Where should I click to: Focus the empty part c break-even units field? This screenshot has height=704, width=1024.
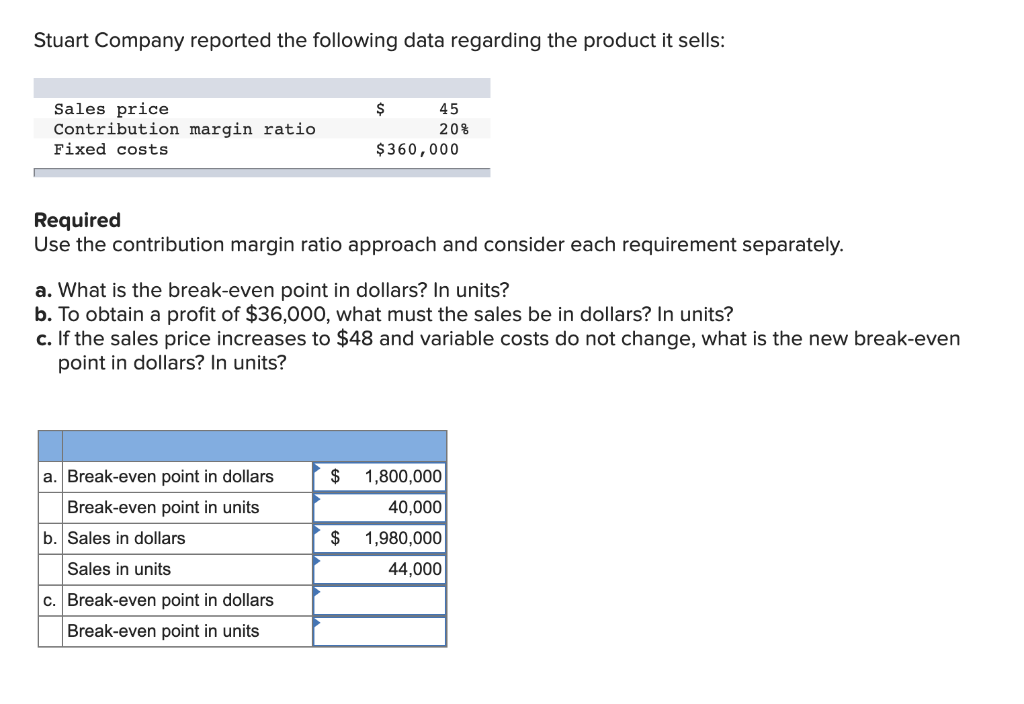point(380,632)
